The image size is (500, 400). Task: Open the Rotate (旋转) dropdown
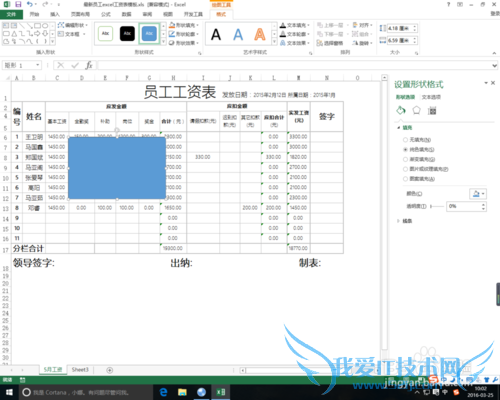pyautogui.click(x=363, y=43)
